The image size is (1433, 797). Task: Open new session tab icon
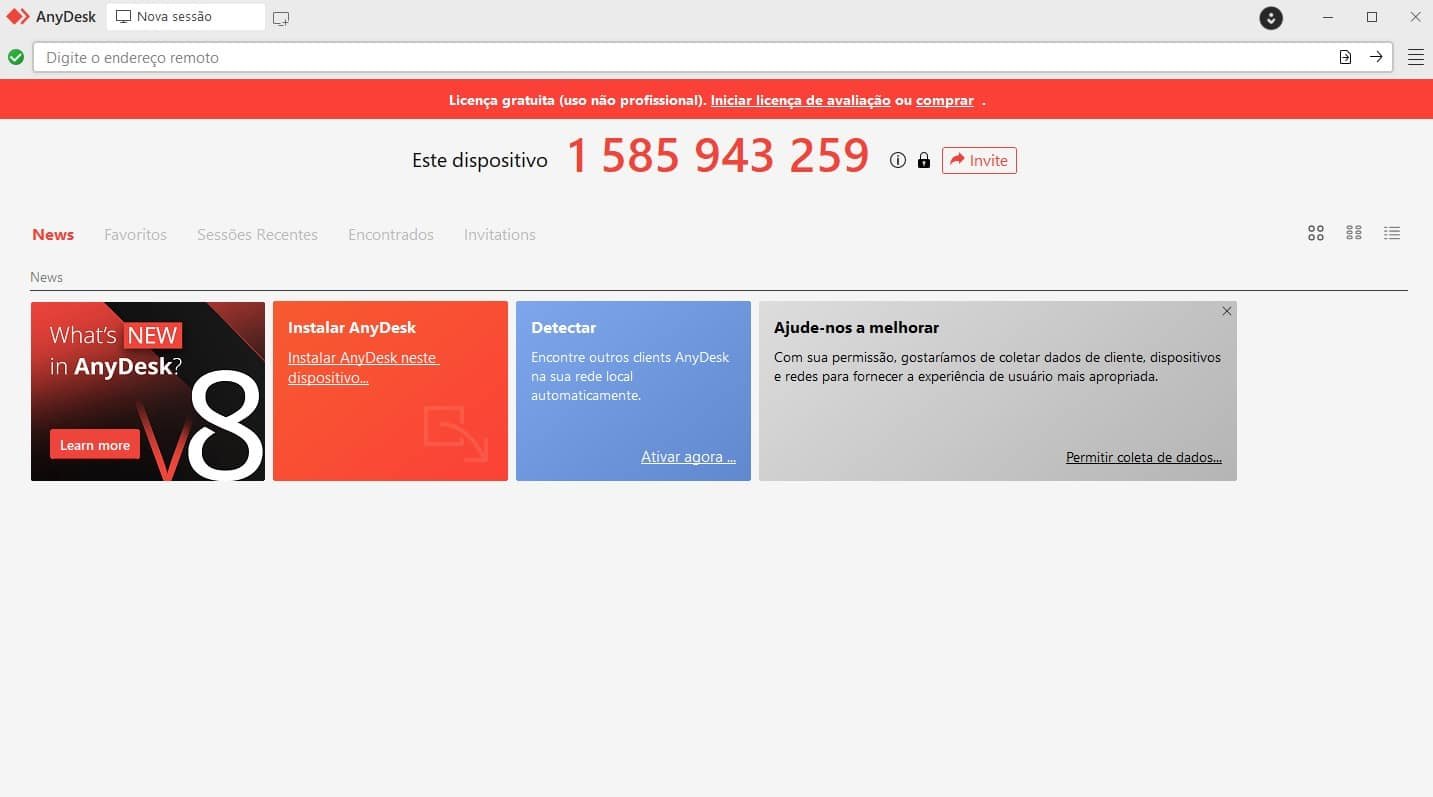pos(281,18)
